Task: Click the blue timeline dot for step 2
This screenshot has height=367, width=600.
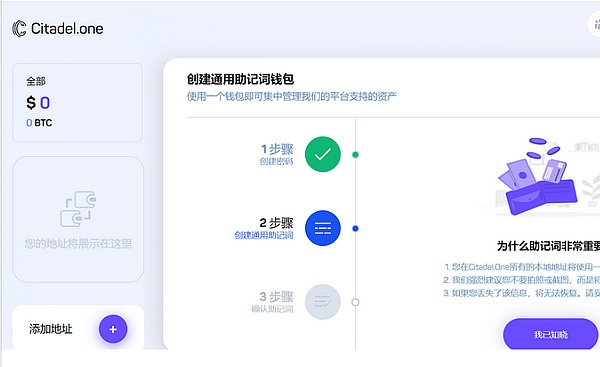Action: pyautogui.click(x=355, y=228)
